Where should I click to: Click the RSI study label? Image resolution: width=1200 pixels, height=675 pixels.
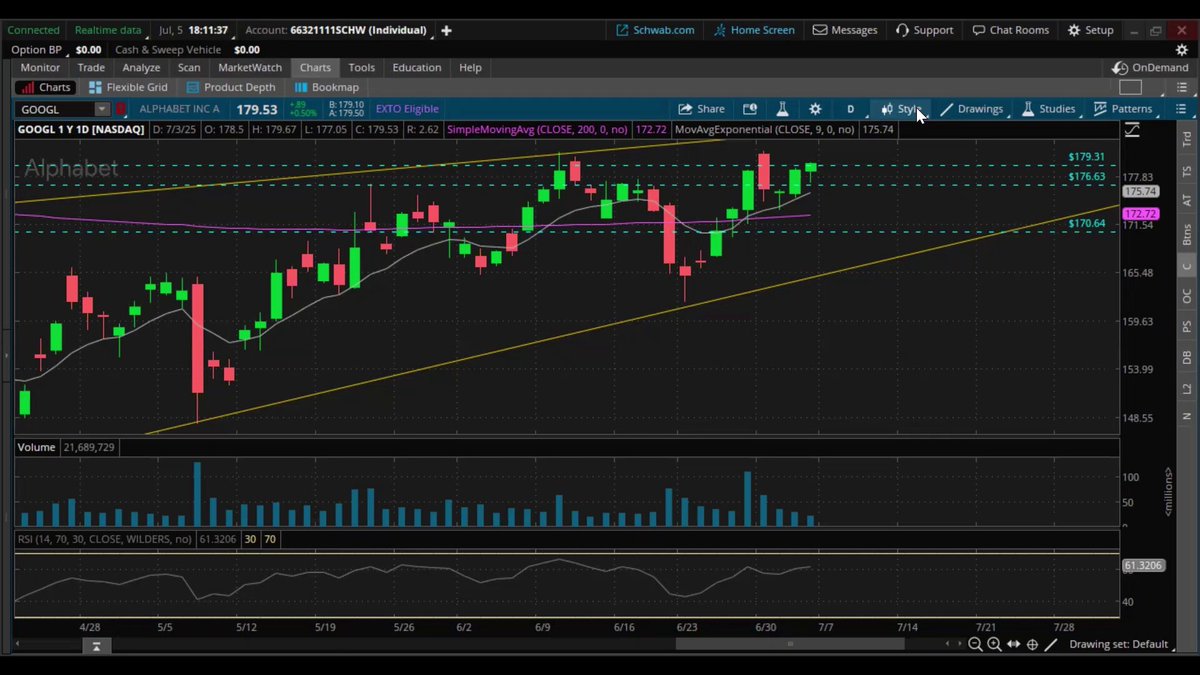tap(104, 539)
